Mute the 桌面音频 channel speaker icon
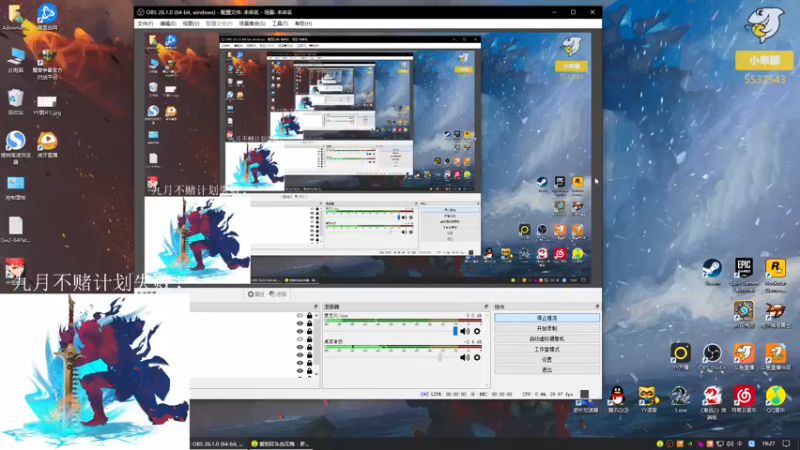Image resolution: width=800 pixels, height=450 pixels. (x=464, y=358)
